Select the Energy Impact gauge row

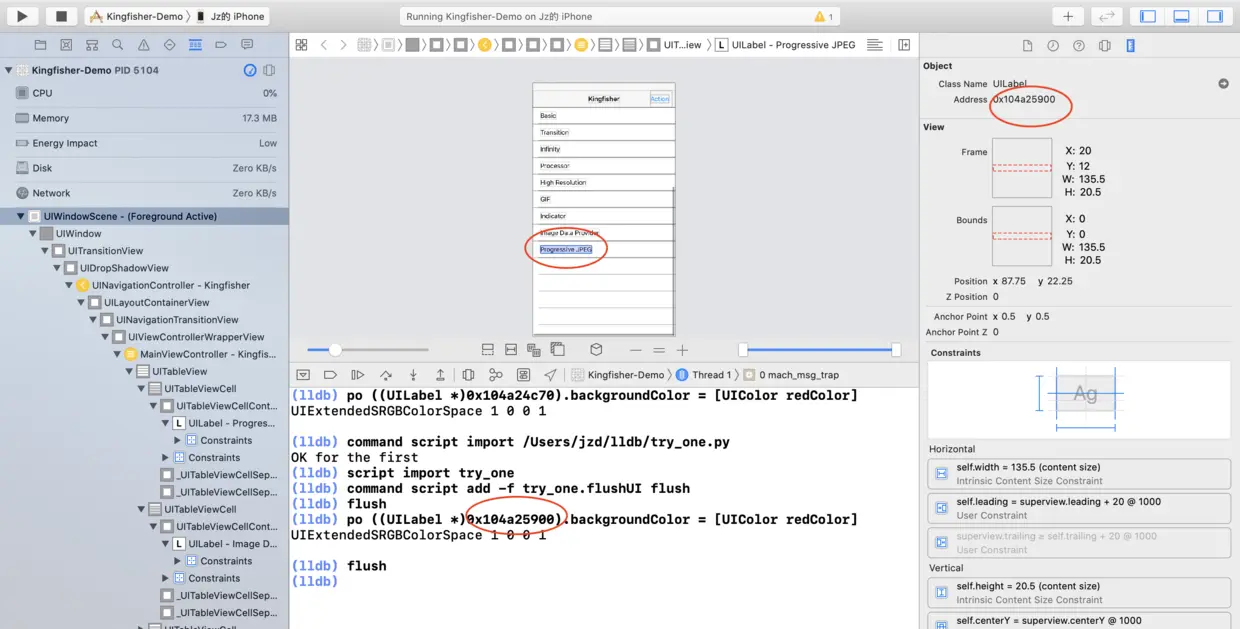click(x=144, y=143)
